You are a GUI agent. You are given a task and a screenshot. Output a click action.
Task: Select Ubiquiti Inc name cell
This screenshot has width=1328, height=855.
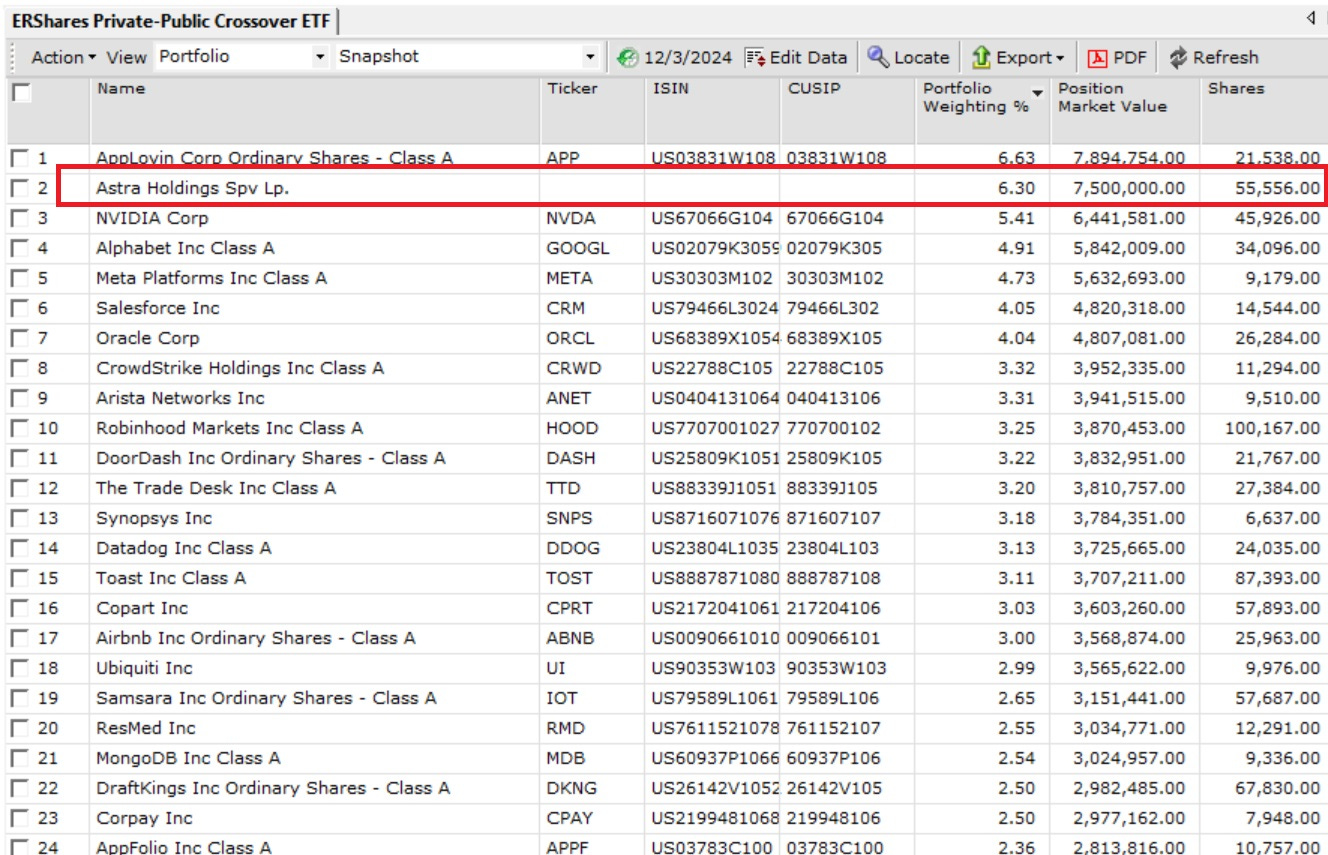[x=315, y=668]
